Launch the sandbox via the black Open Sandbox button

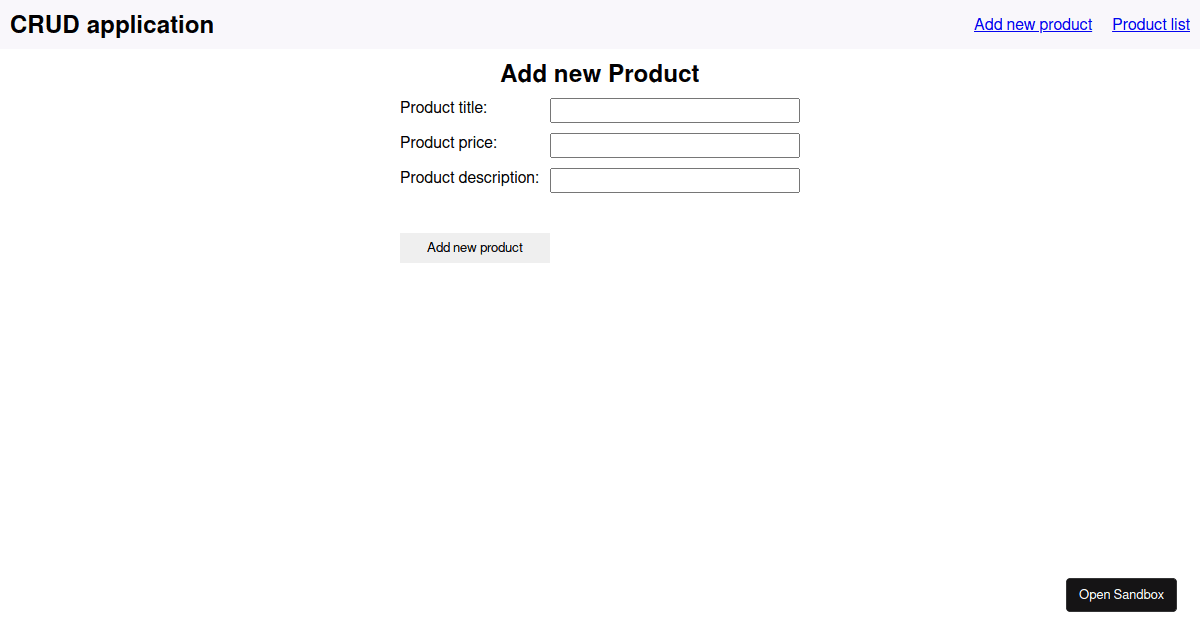pos(1121,594)
